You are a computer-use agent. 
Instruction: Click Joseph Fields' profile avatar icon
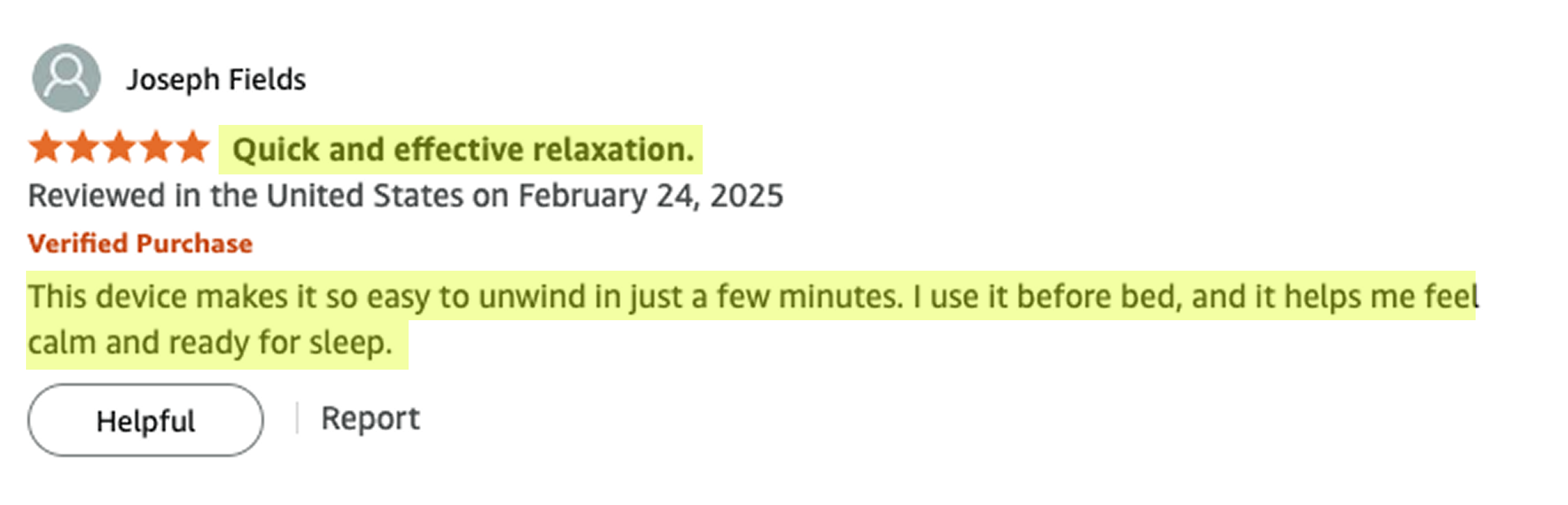click(66, 78)
